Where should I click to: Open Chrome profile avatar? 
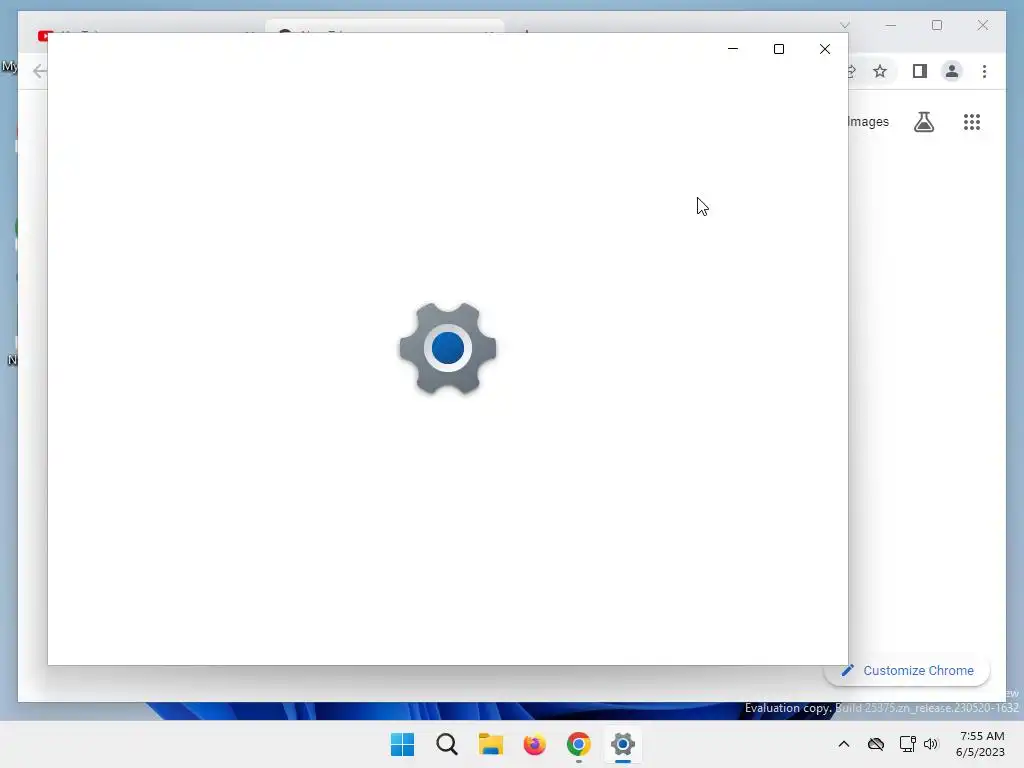tap(952, 71)
